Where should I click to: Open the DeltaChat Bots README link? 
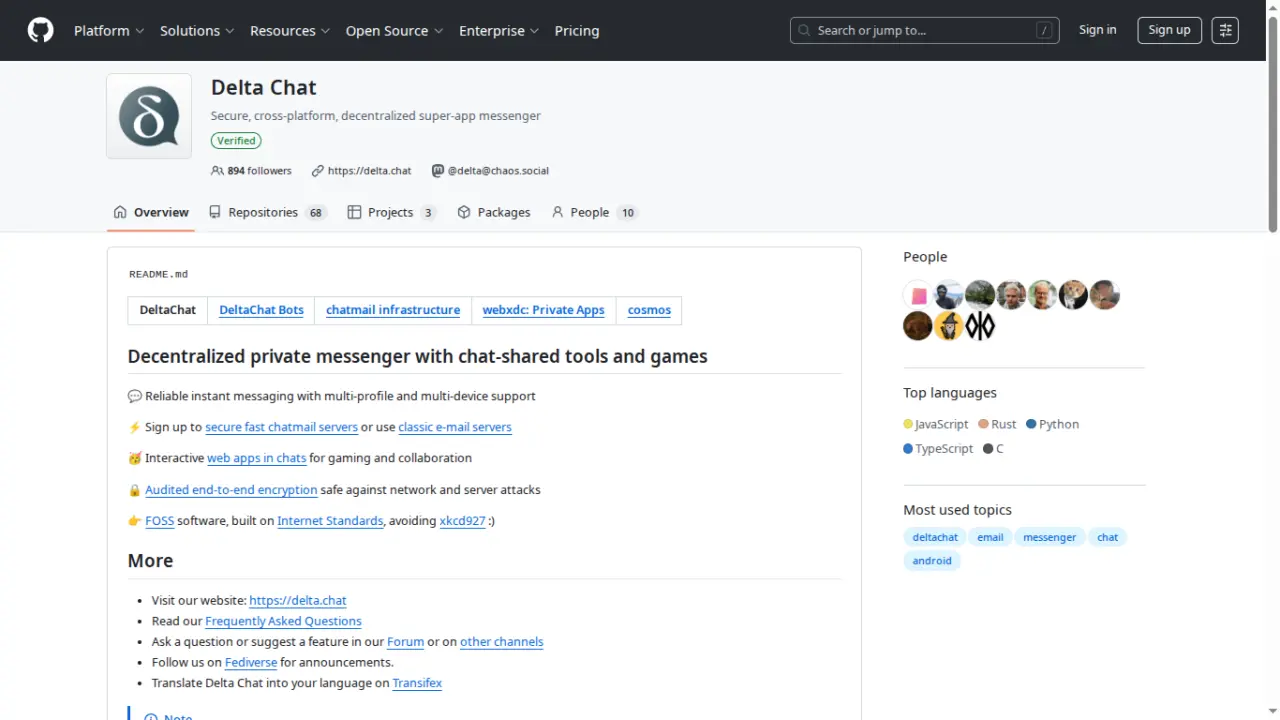[261, 310]
